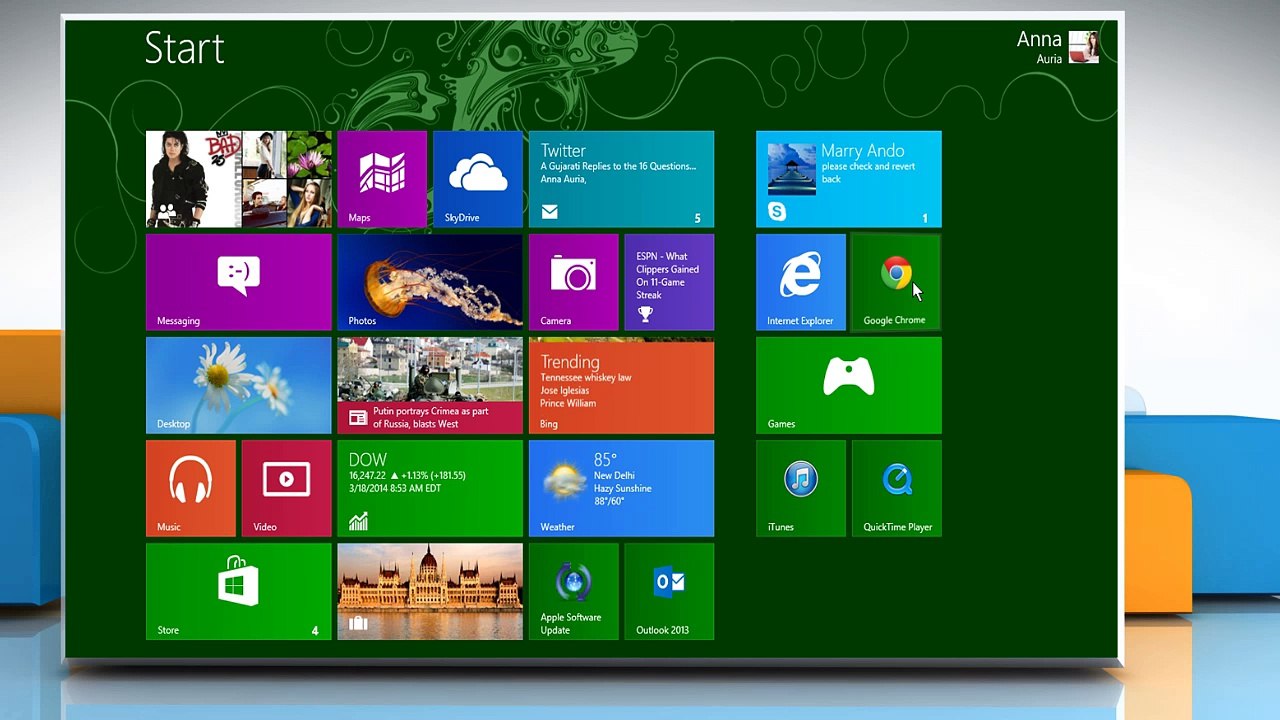Open the Weather tile for New Delhi

(621, 488)
